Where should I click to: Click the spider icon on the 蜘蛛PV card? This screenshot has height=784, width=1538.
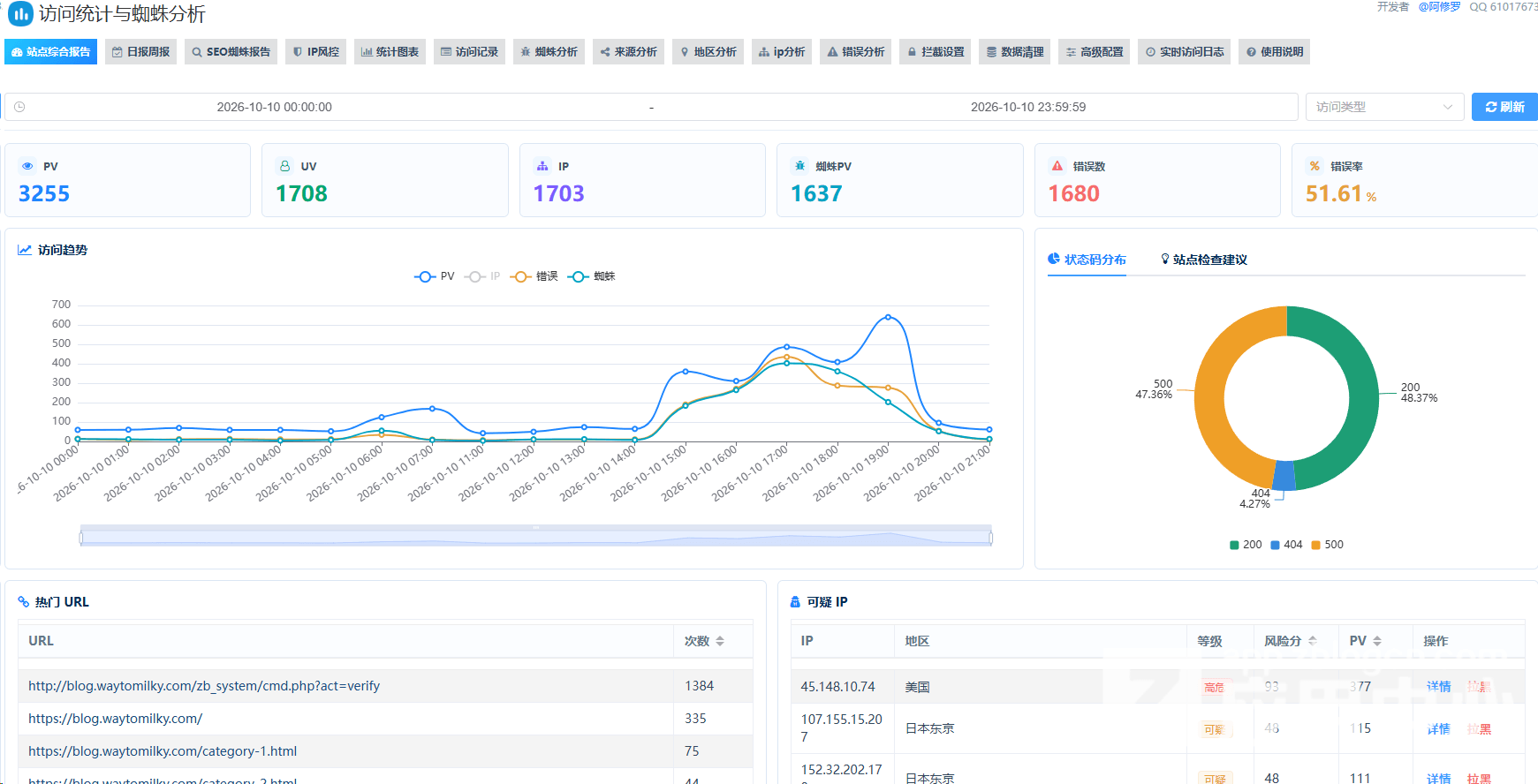coord(799,166)
